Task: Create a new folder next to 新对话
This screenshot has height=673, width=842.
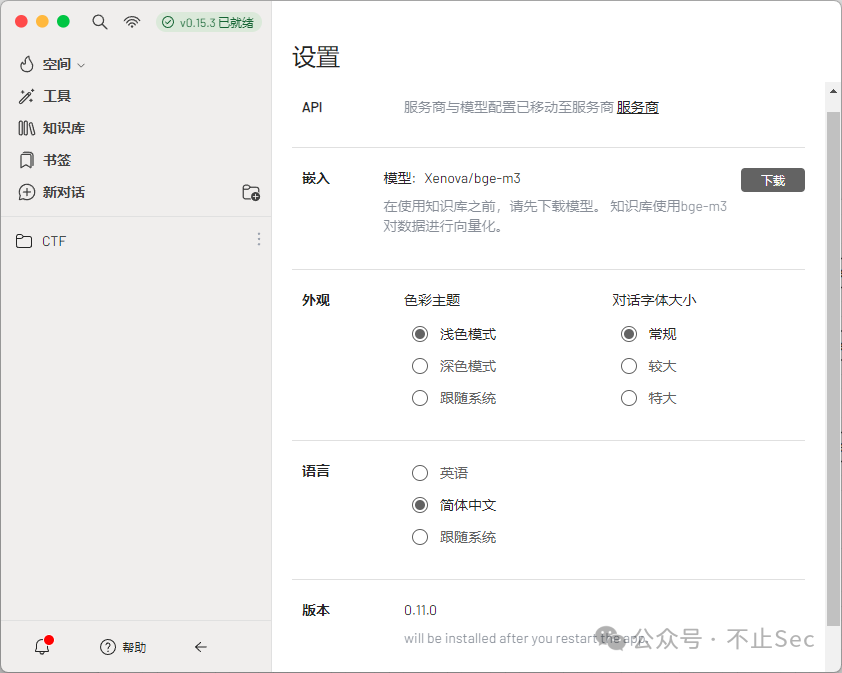Action: [251, 192]
